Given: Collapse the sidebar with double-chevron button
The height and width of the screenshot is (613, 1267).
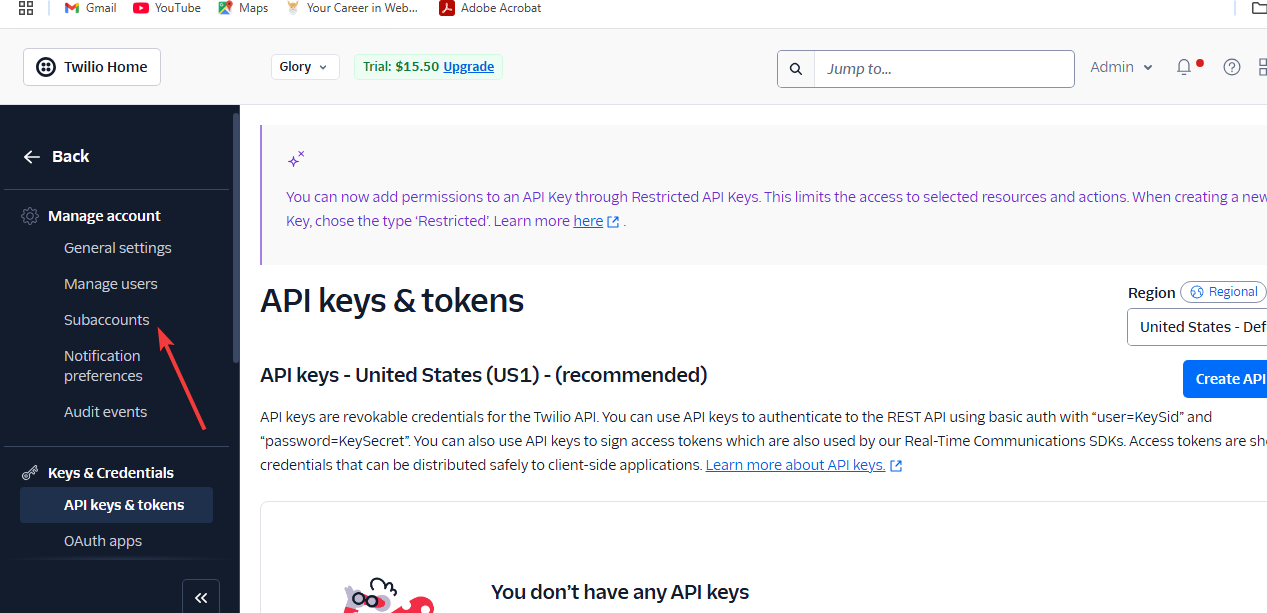Looking at the screenshot, I should click(201, 597).
